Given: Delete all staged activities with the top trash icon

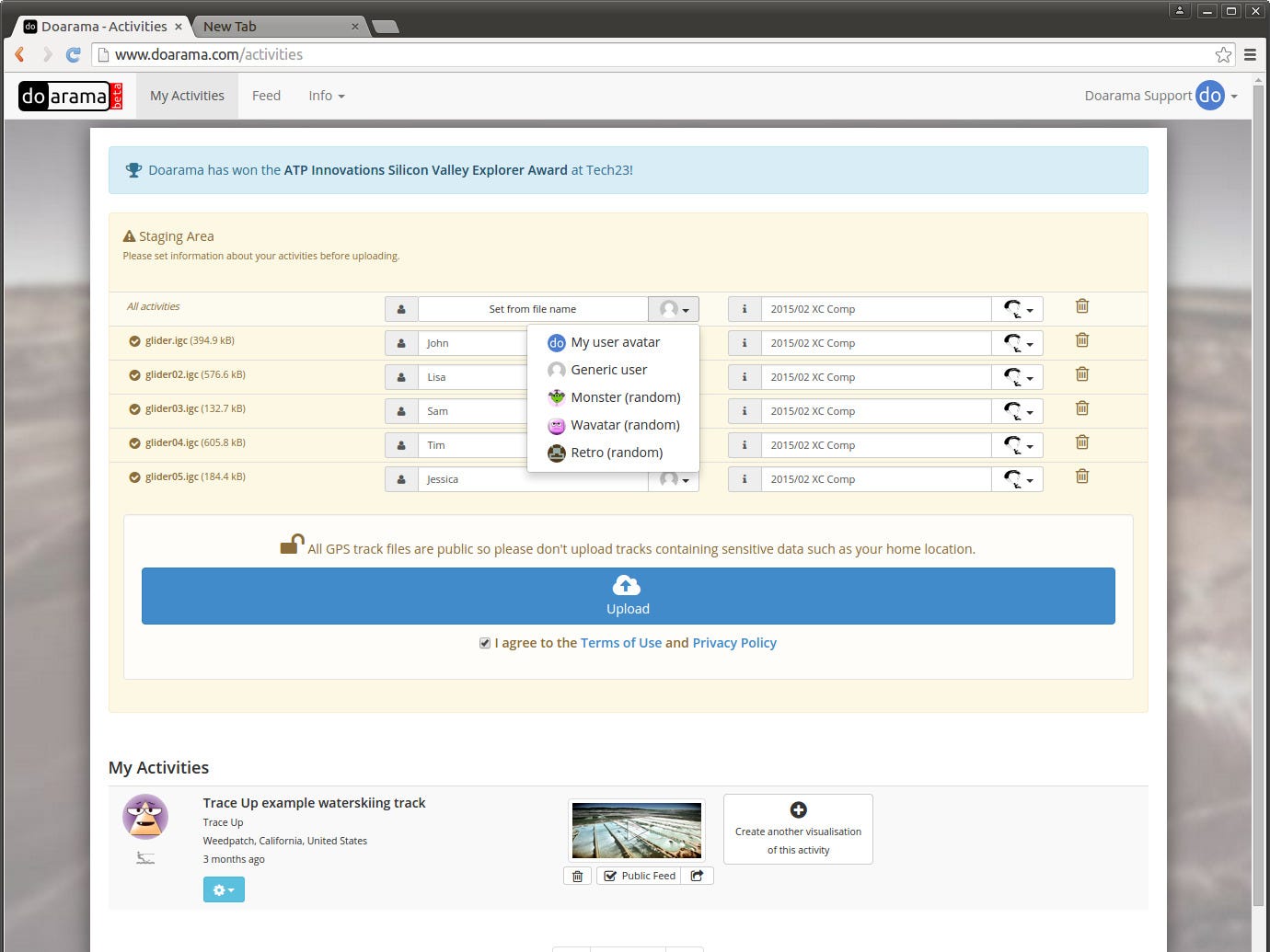Looking at the screenshot, I should click(x=1082, y=306).
